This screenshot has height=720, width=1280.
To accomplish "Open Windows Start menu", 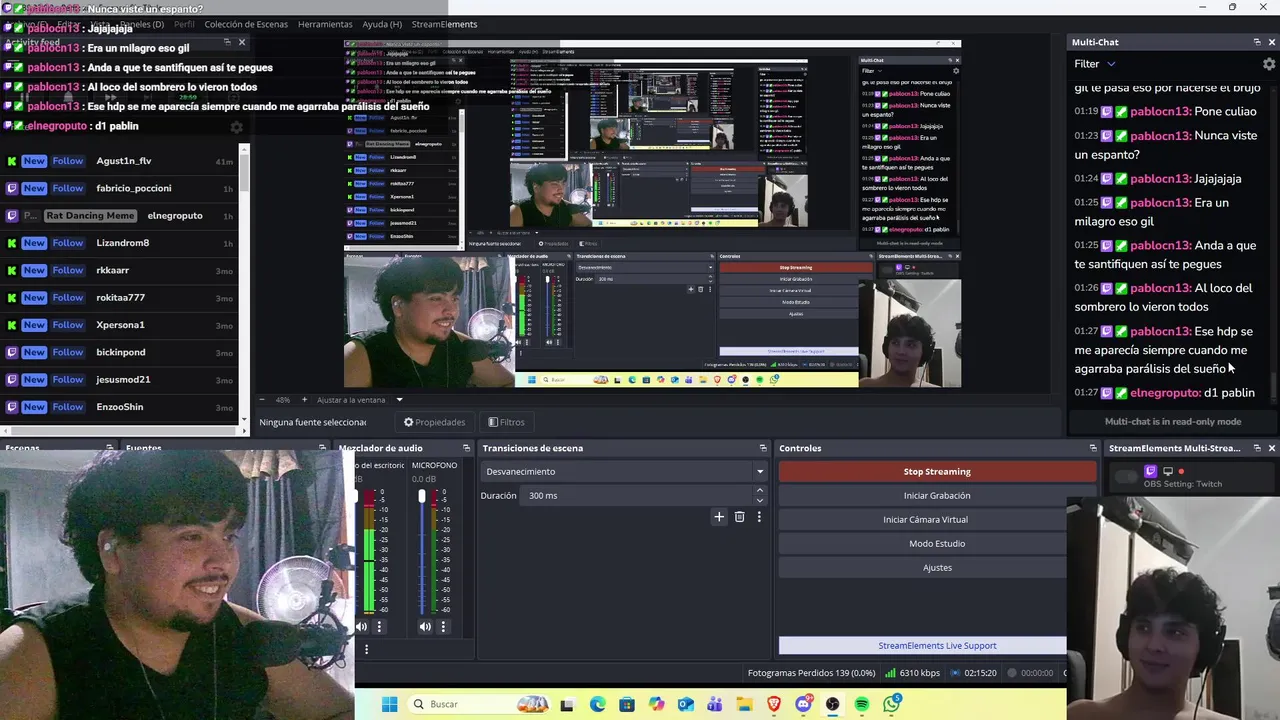I will [x=389, y=704].
